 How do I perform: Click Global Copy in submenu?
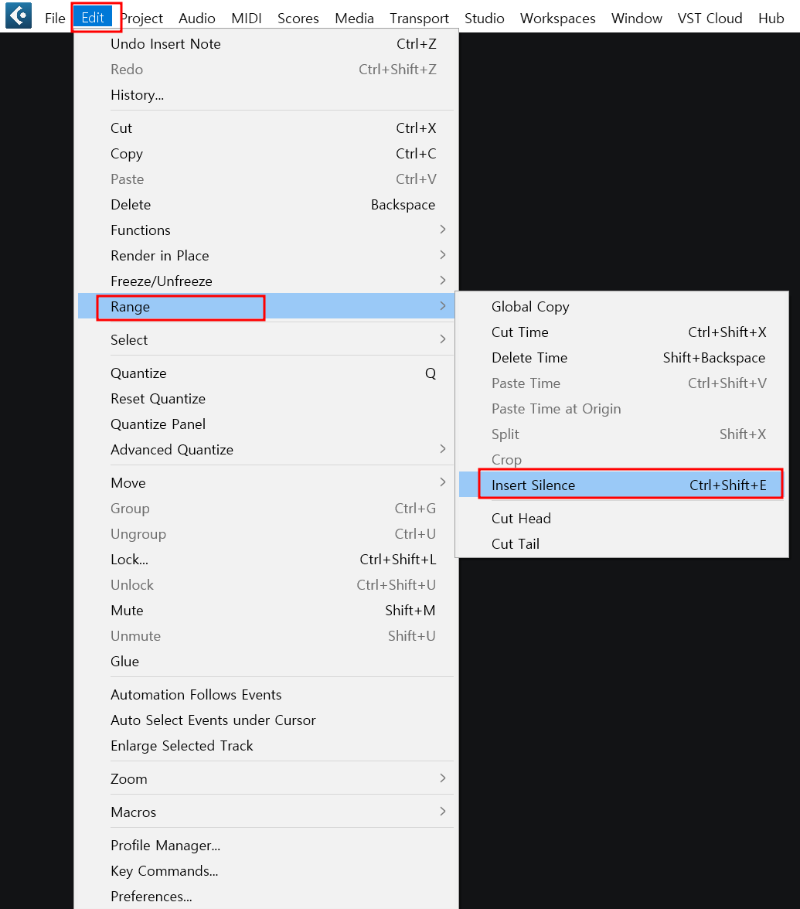(x=621, y=307)
